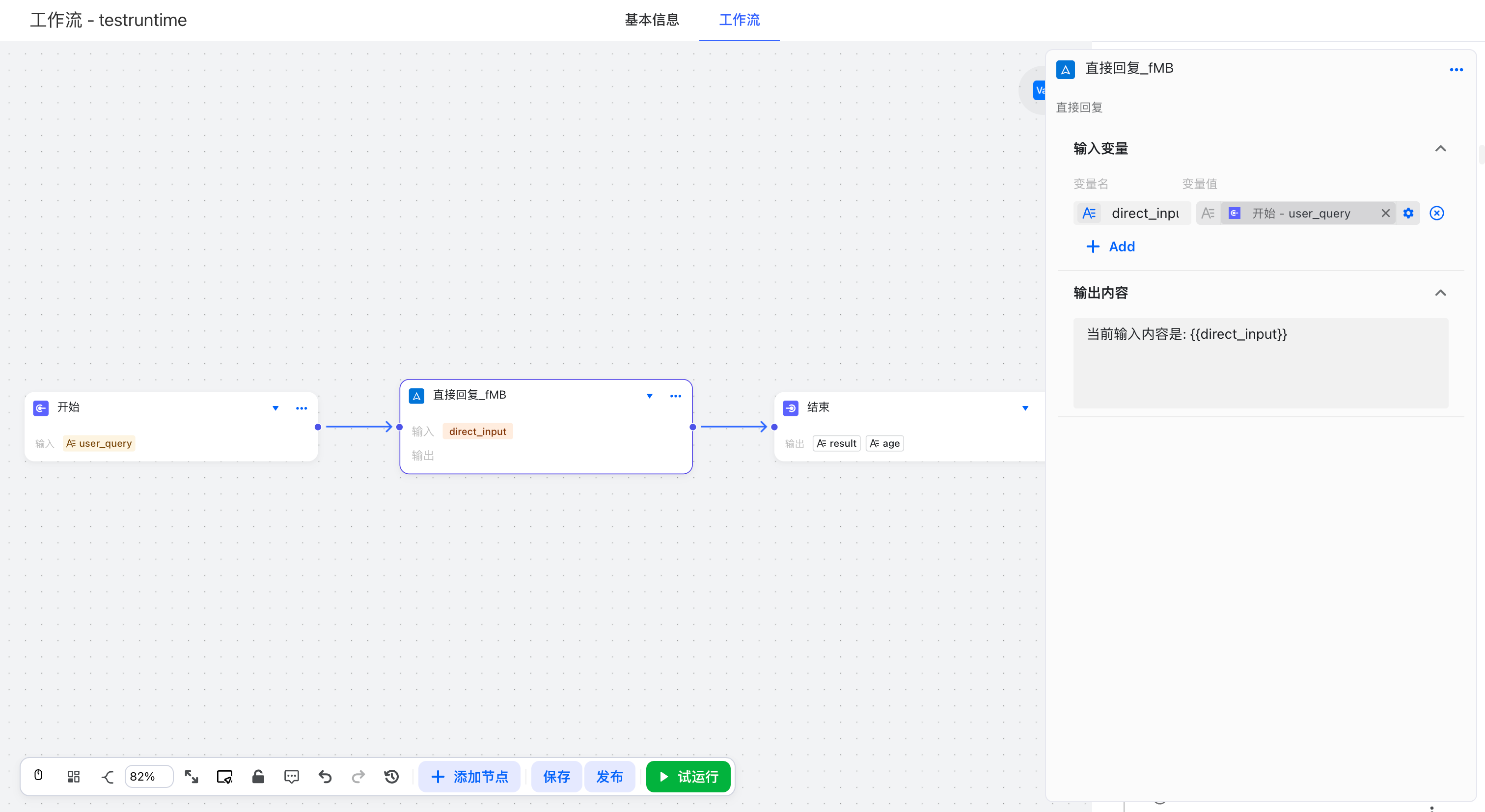Select the 工作流 tab
The image size is (1485, 812).
[739, 20]
